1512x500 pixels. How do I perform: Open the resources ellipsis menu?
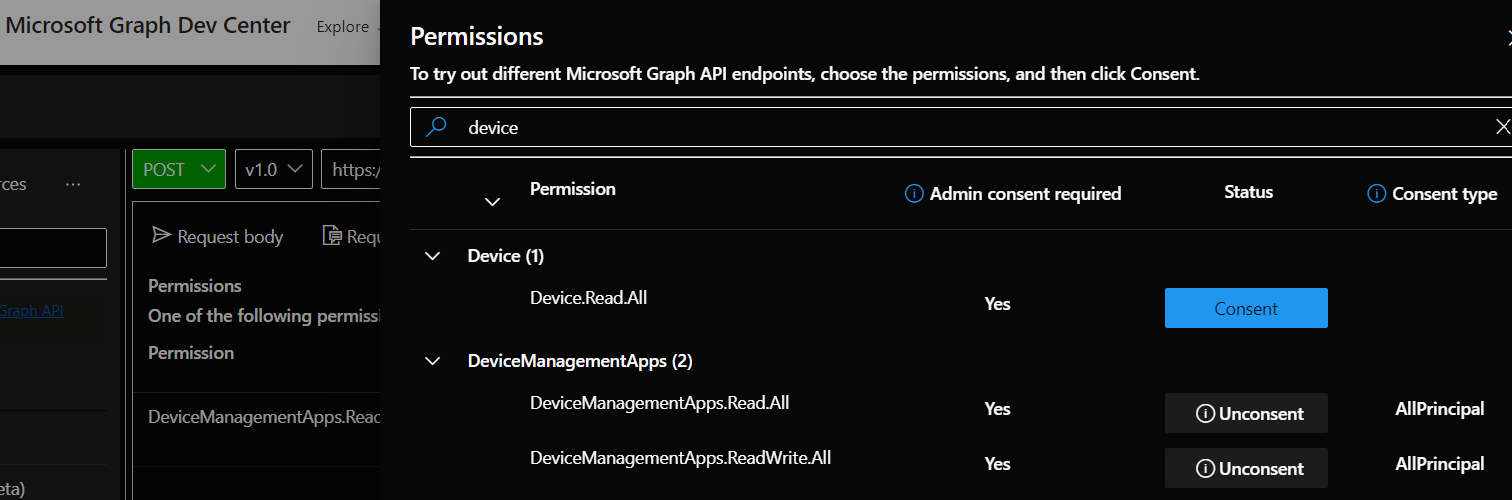tap(72, 185)
